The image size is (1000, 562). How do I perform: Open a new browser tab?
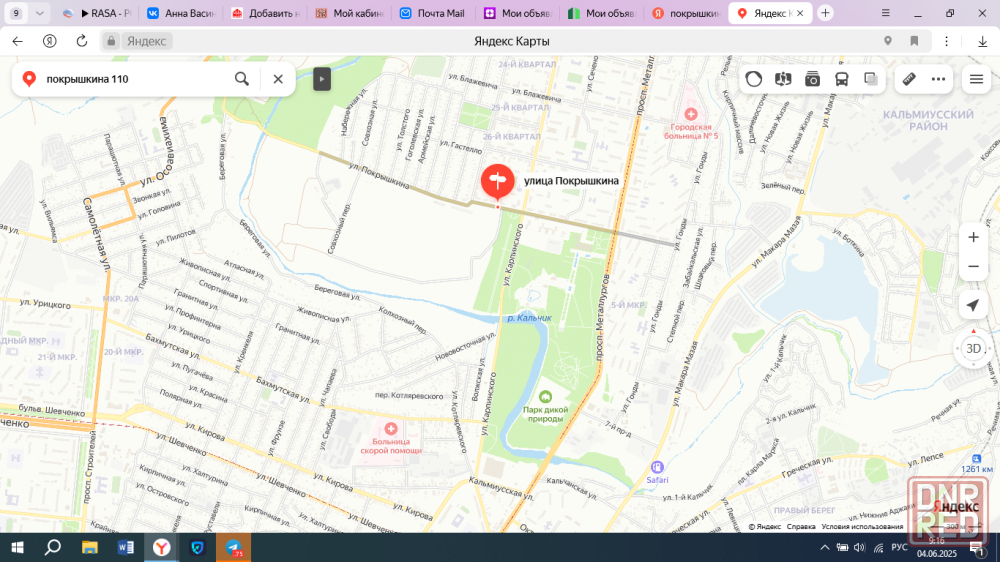tap(825, 13)
